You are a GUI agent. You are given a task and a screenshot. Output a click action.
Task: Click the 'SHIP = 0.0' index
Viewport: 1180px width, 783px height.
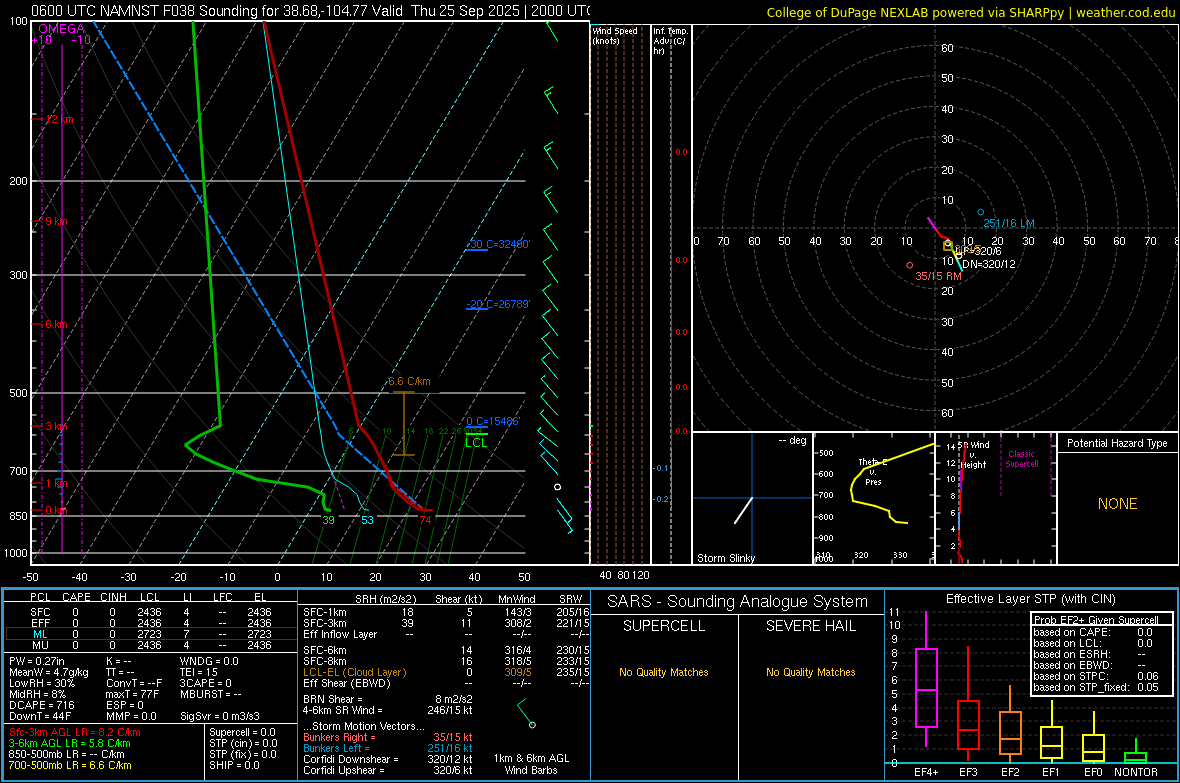234,765
